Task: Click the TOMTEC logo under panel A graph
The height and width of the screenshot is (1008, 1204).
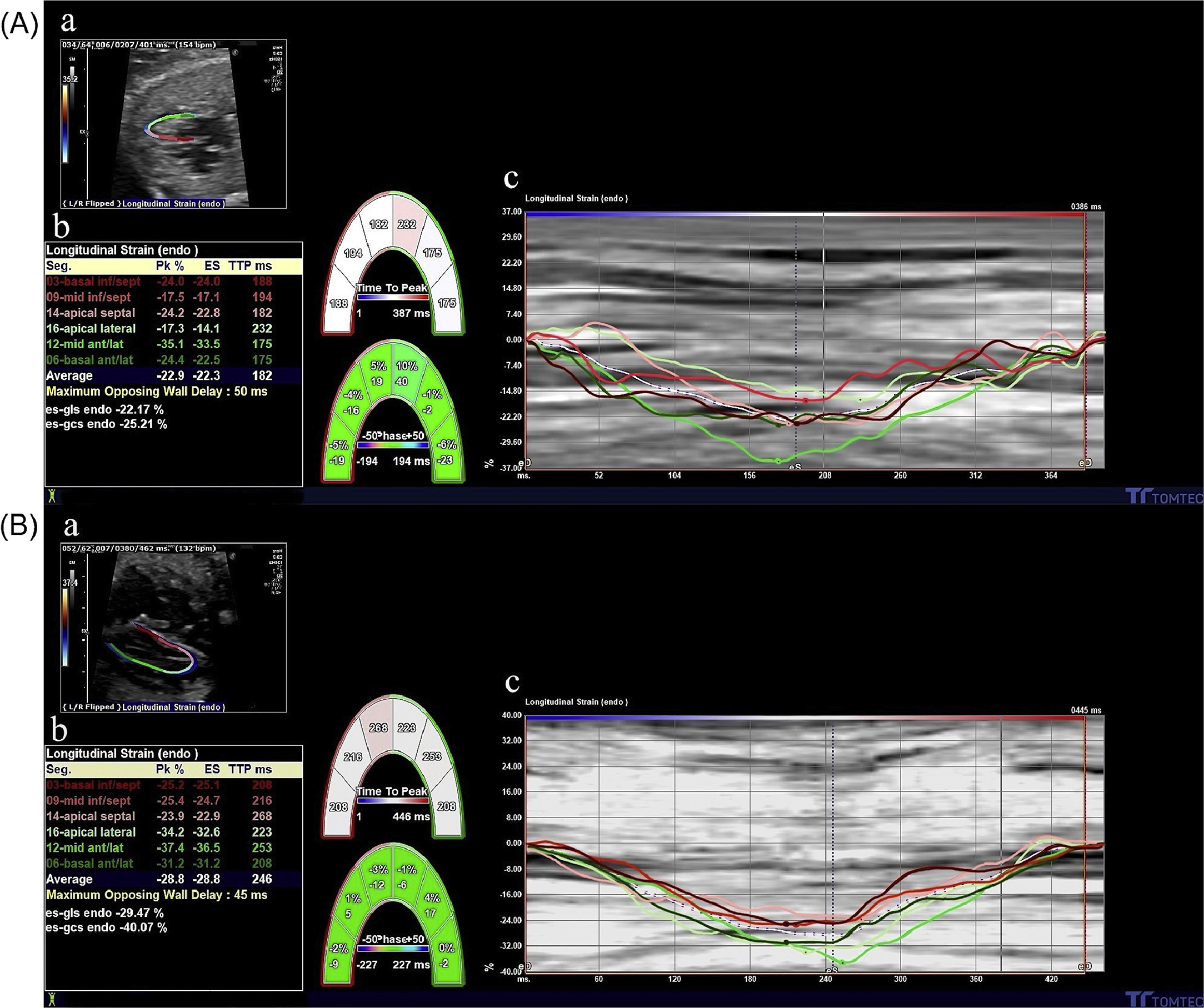Action: coord(1164,497)
